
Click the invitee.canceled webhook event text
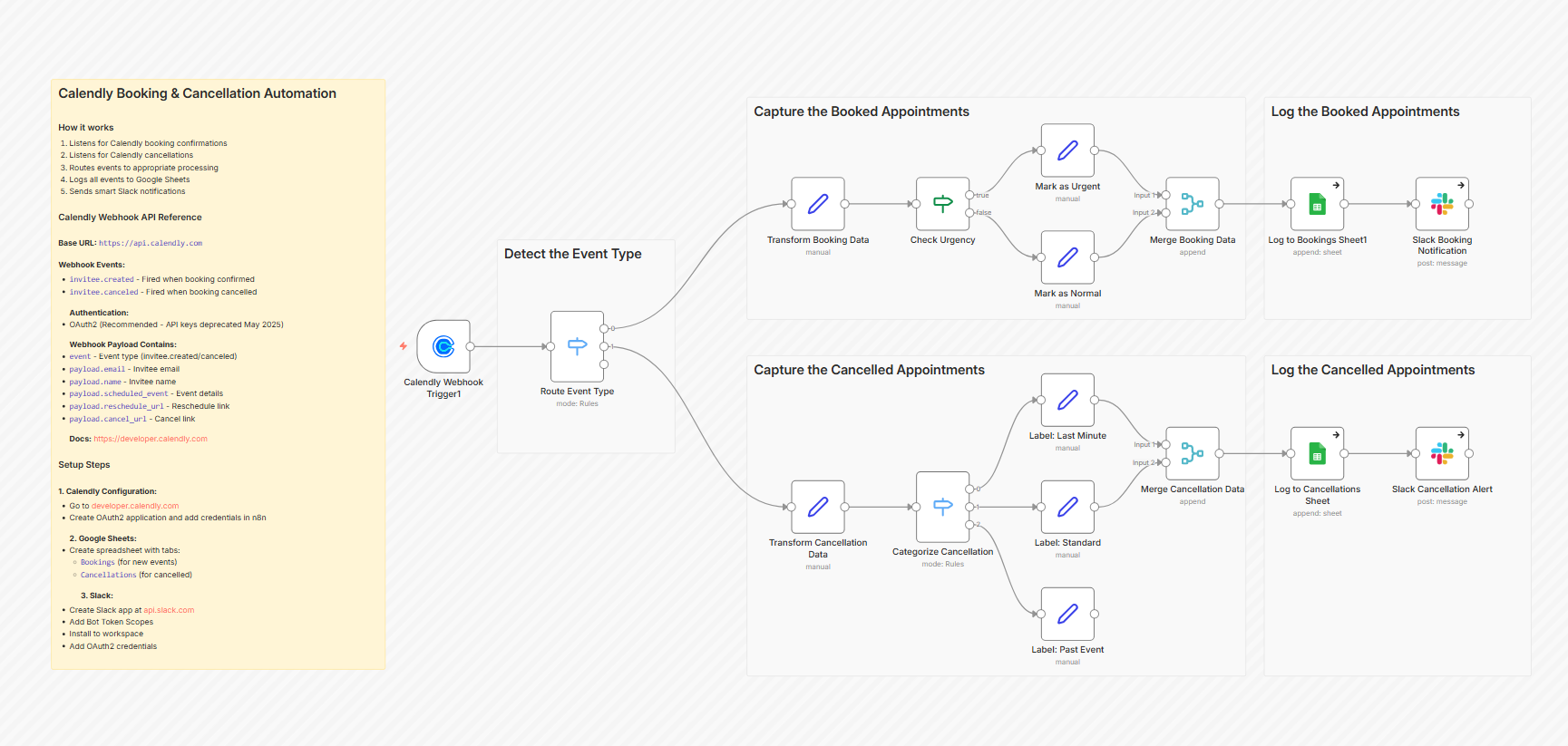coord(104,292)
